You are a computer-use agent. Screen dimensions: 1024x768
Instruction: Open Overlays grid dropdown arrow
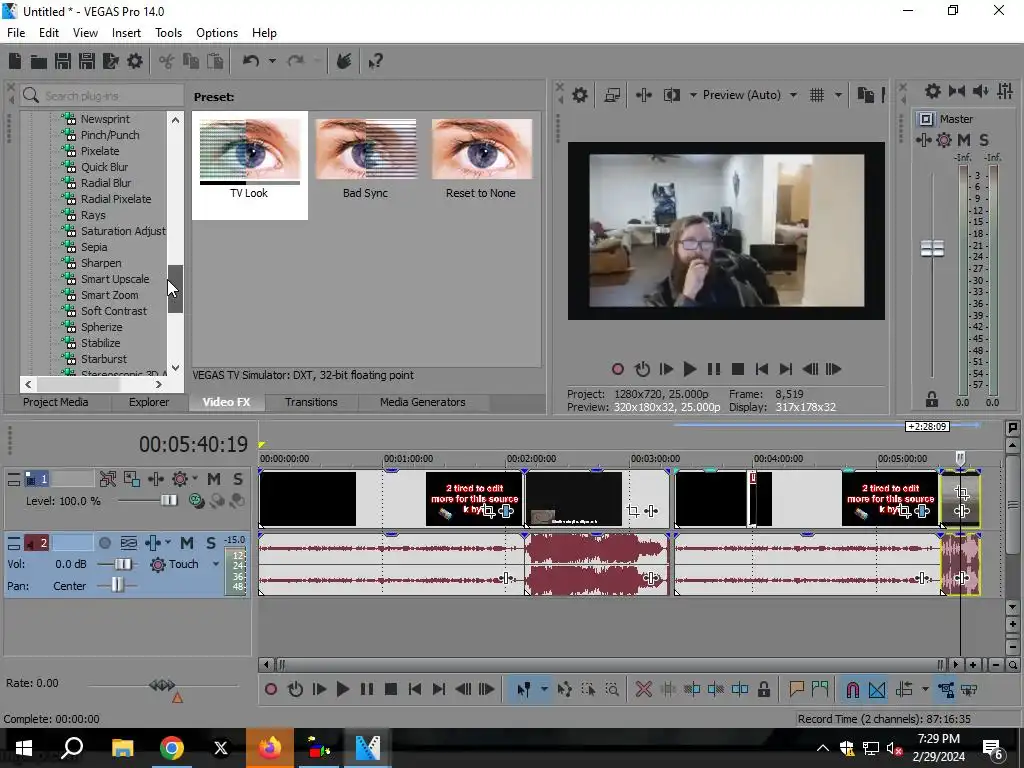839,95
